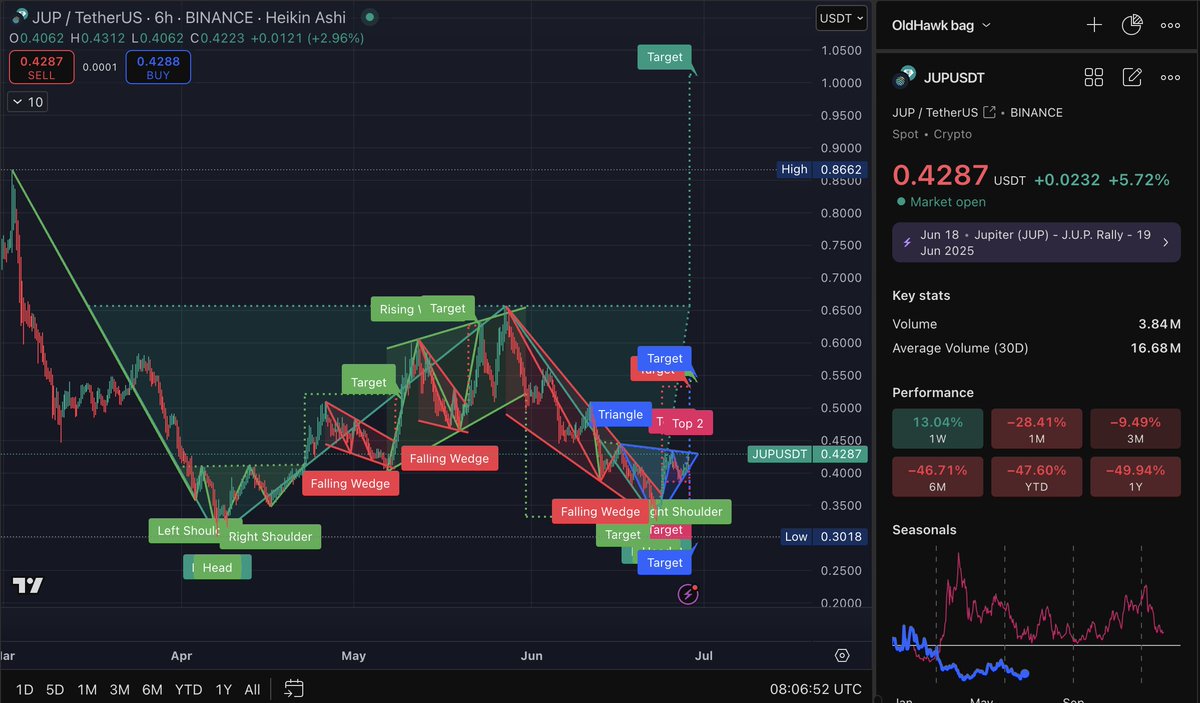
Task: Open chart settings gear near time axis
Action: tap(842, 656)
